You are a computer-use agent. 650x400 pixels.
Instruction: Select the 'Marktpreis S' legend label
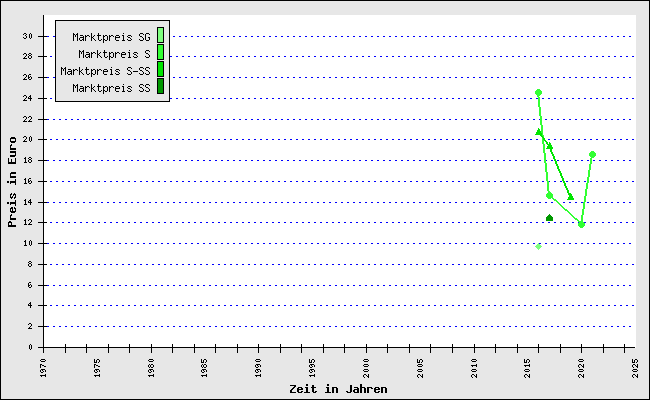pyautogui.click(x=114, y=54)
